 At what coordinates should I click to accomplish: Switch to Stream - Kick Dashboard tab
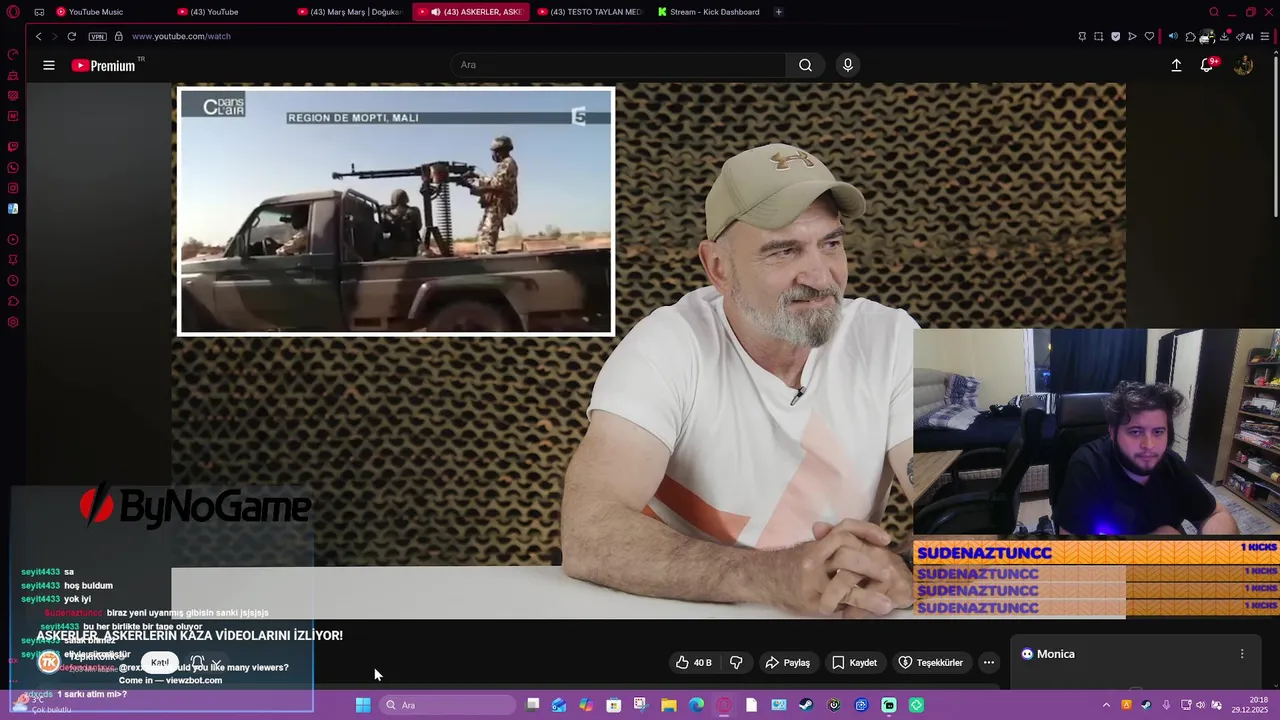point(709,12)
